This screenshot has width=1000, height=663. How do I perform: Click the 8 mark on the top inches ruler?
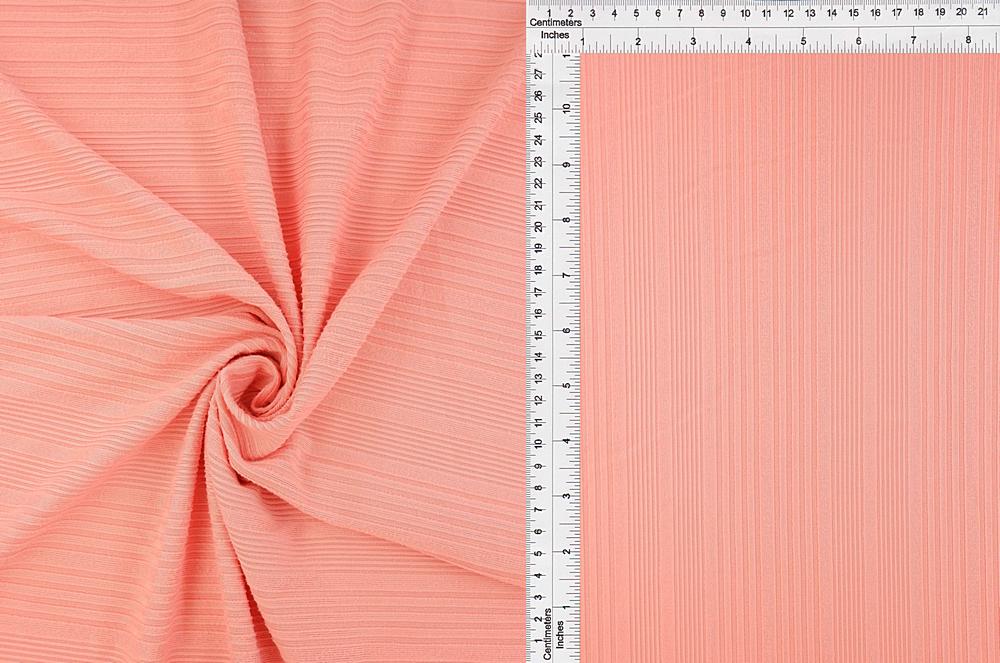pos(968,40)
